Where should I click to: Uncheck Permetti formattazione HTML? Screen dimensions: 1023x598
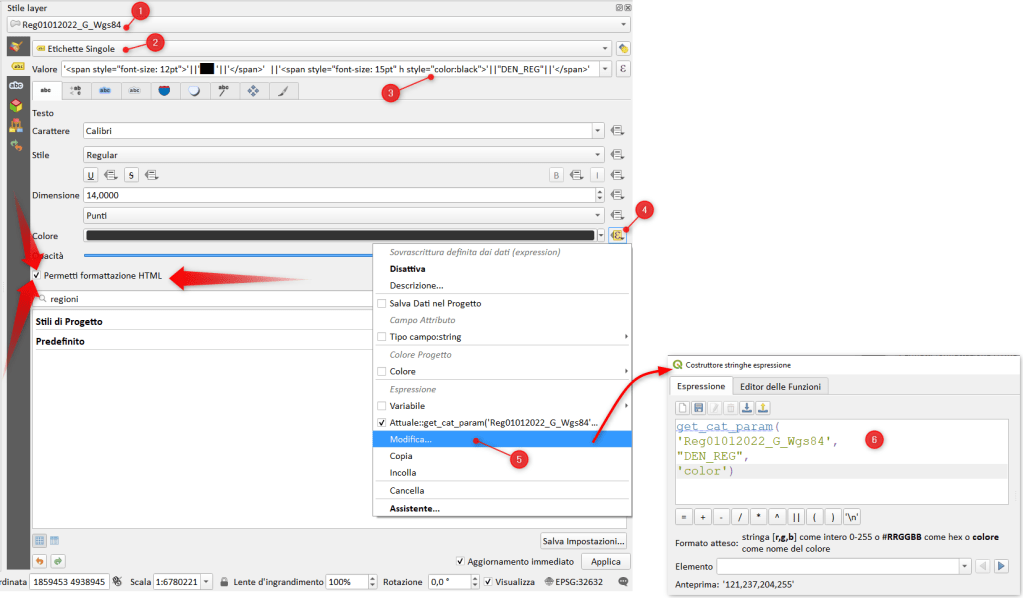(38, 275)
